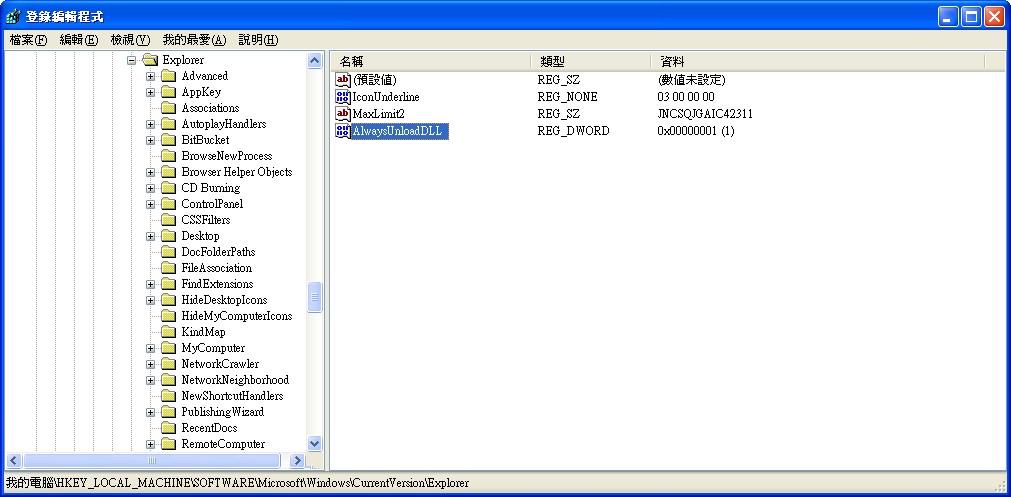
Task: Click the RecentDocs folder icon
Action: (x=168, y=428)
